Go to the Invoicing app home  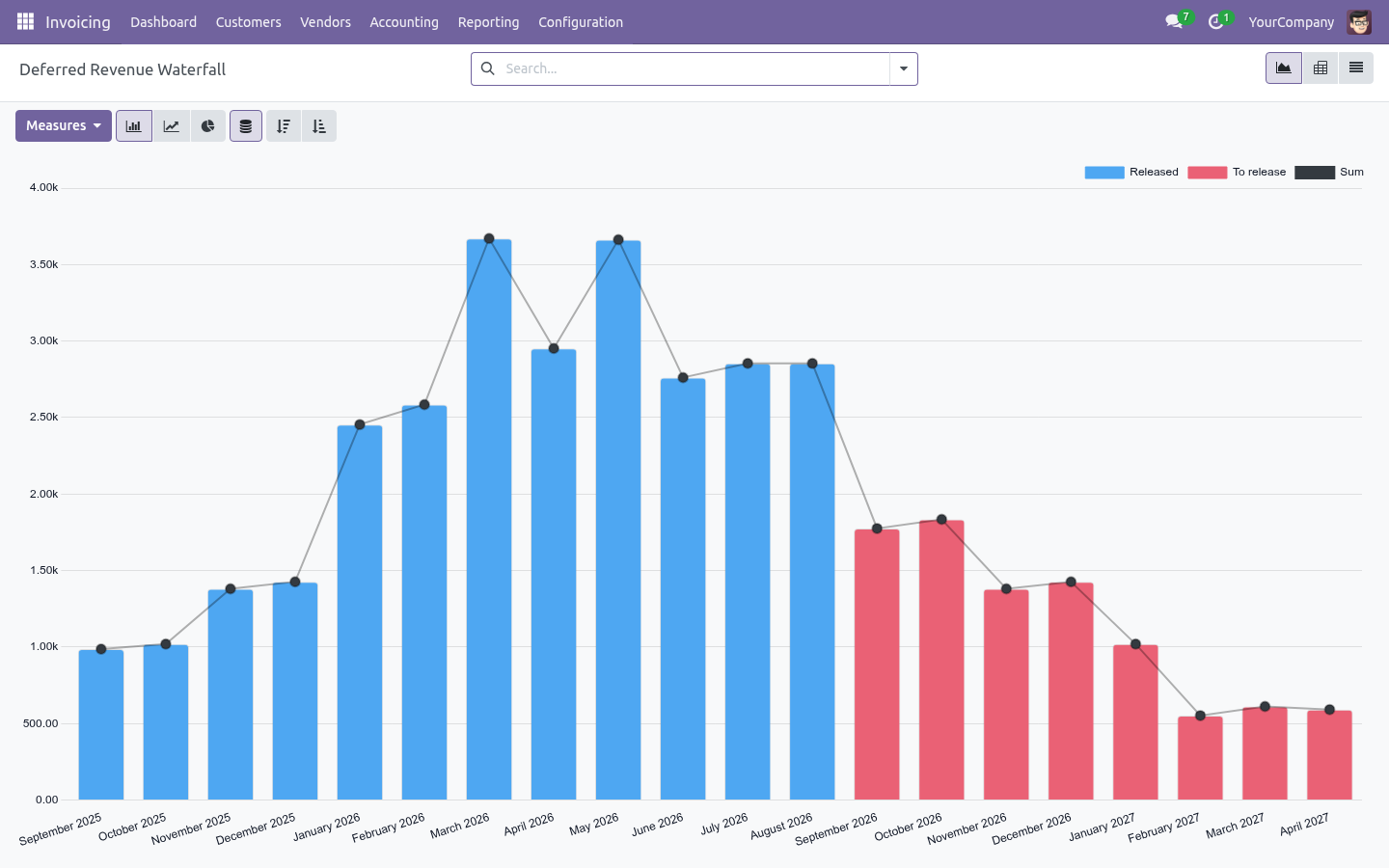78,21
